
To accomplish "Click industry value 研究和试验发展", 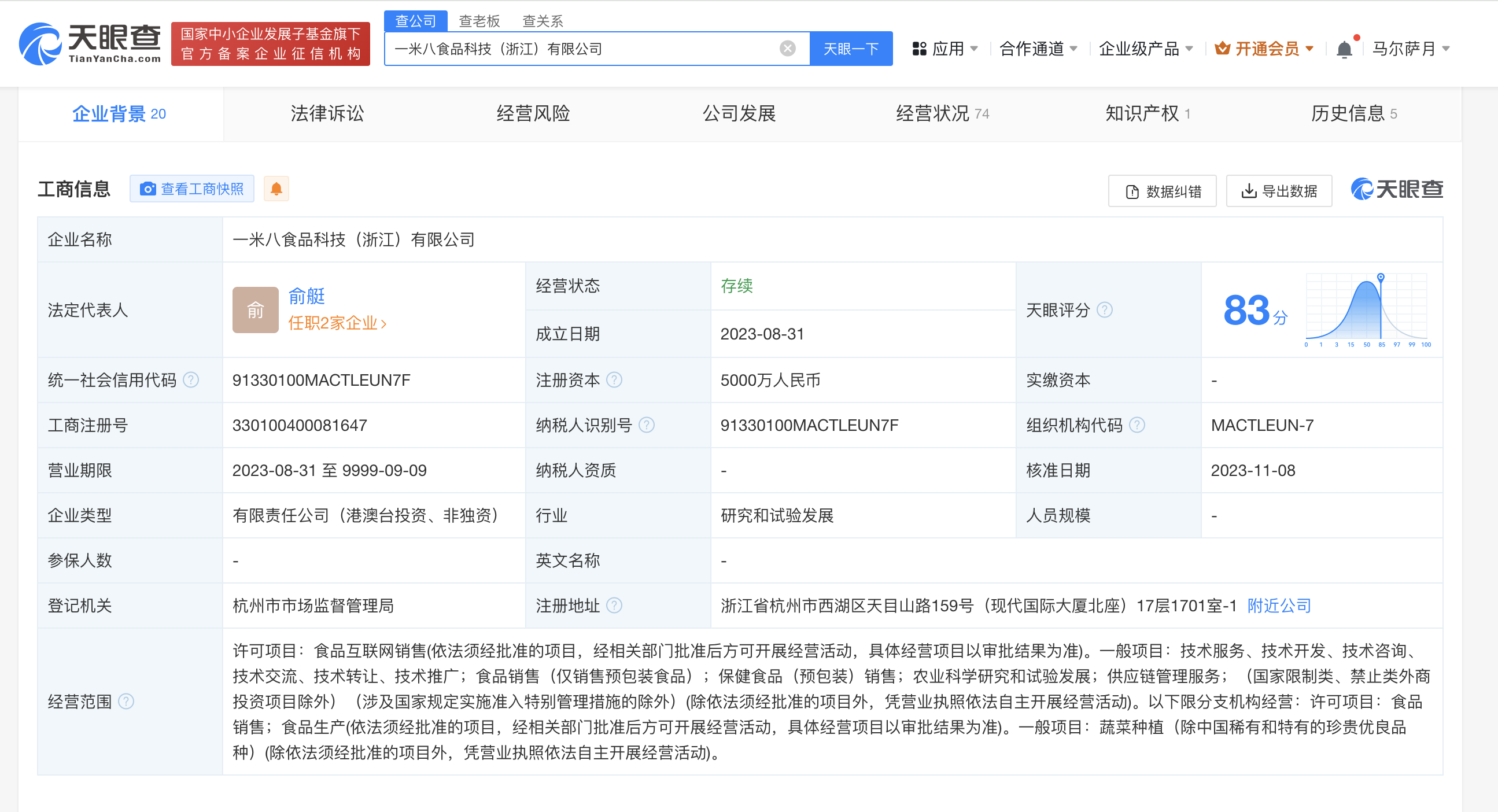I will (777, 515).
